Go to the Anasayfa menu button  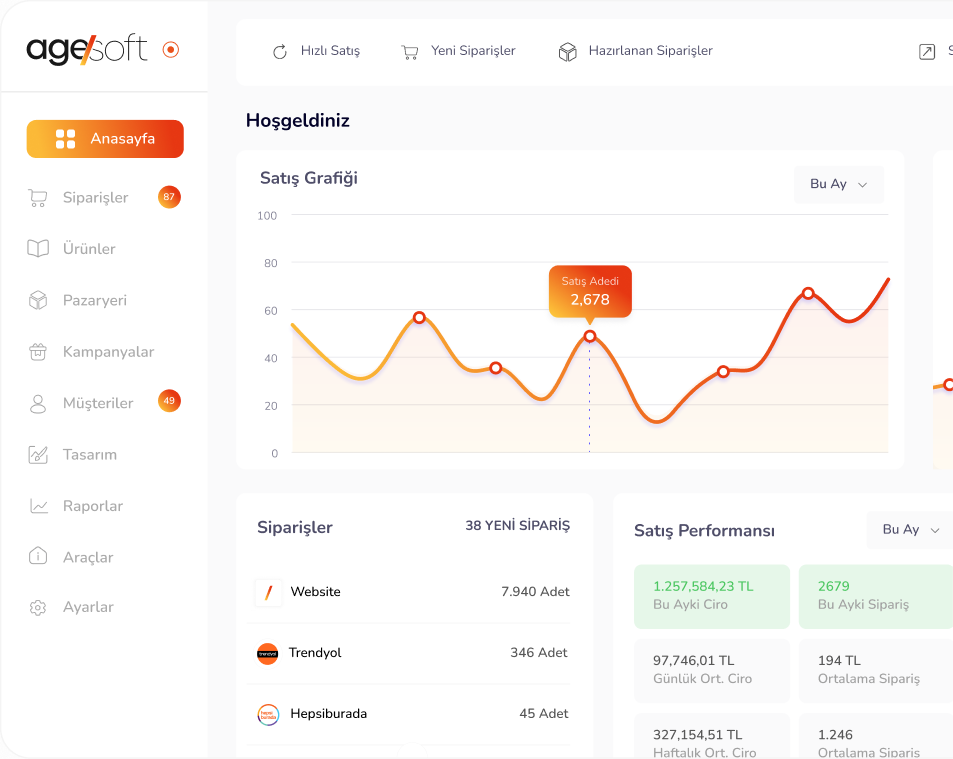point(105,139)
